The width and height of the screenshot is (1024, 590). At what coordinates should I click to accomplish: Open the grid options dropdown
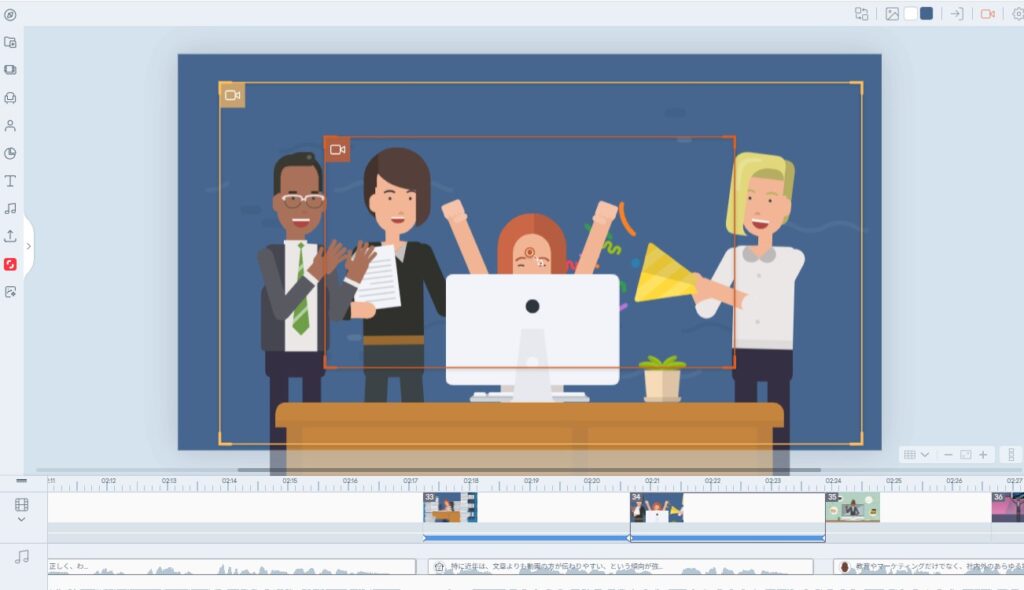tap(916, 455)
